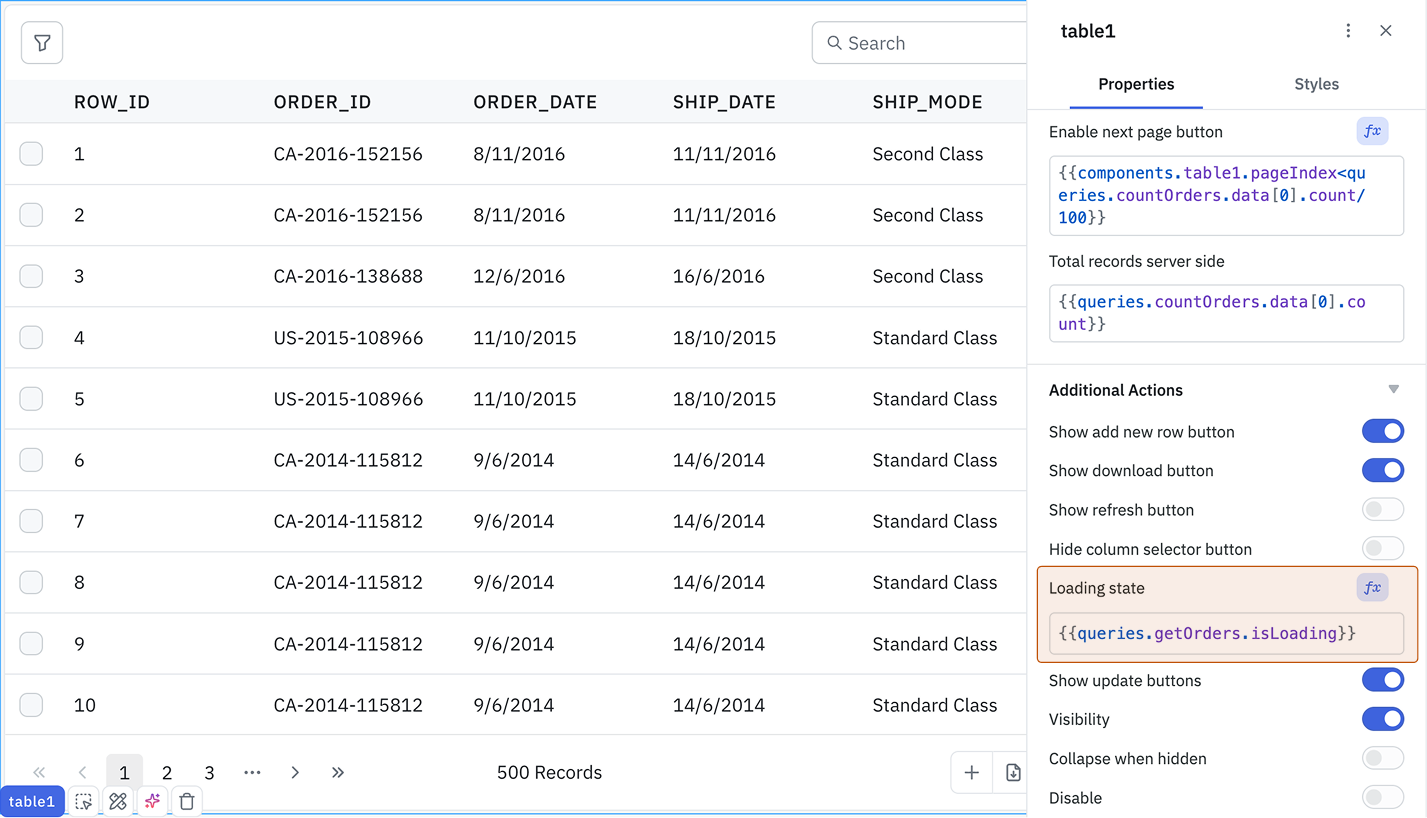Go to previous page with left chevron
This screenshot has height=818, width=1427.
point(82,772)
